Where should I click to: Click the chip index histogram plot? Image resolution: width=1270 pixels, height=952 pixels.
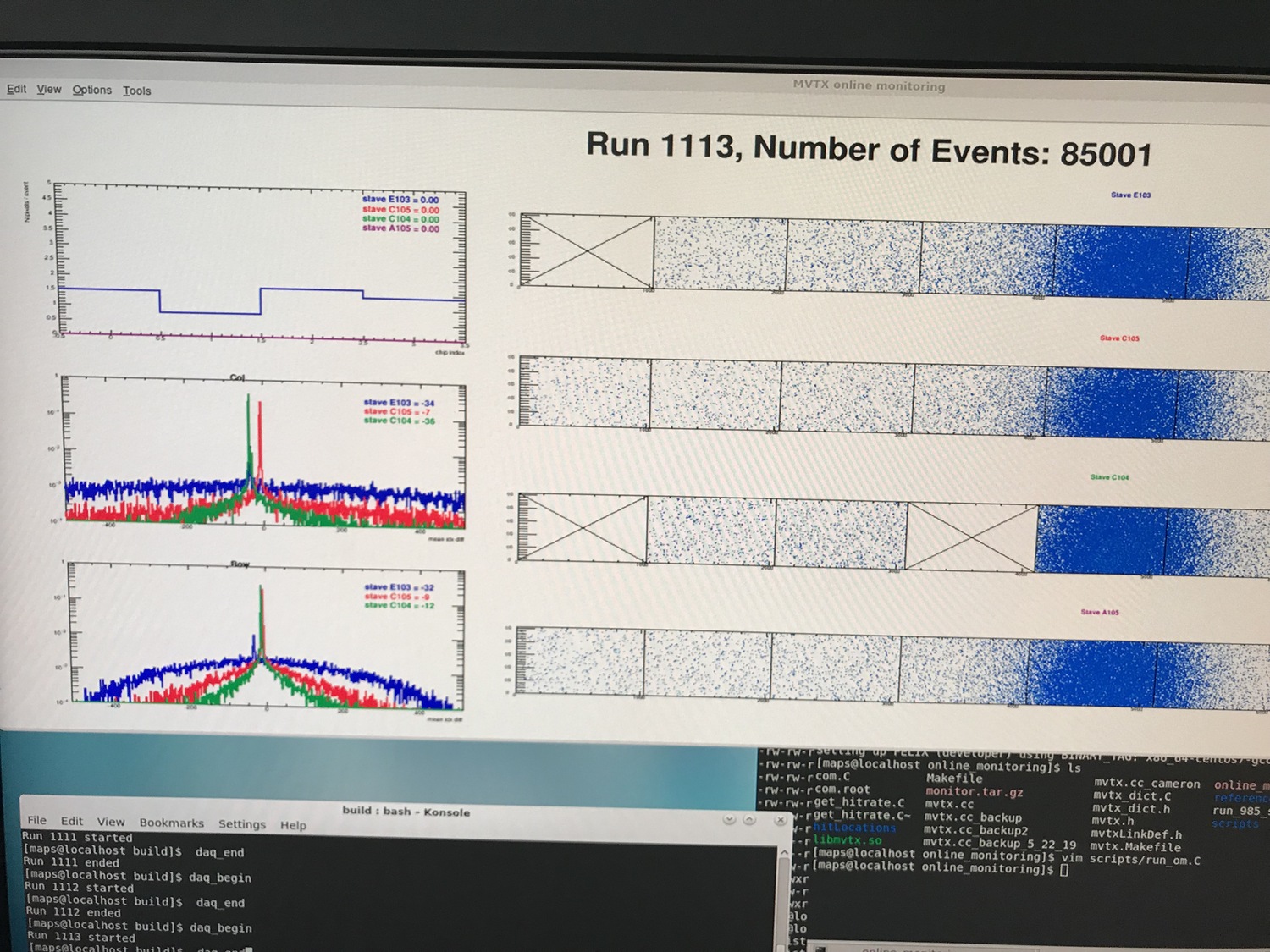click(261, 262)
